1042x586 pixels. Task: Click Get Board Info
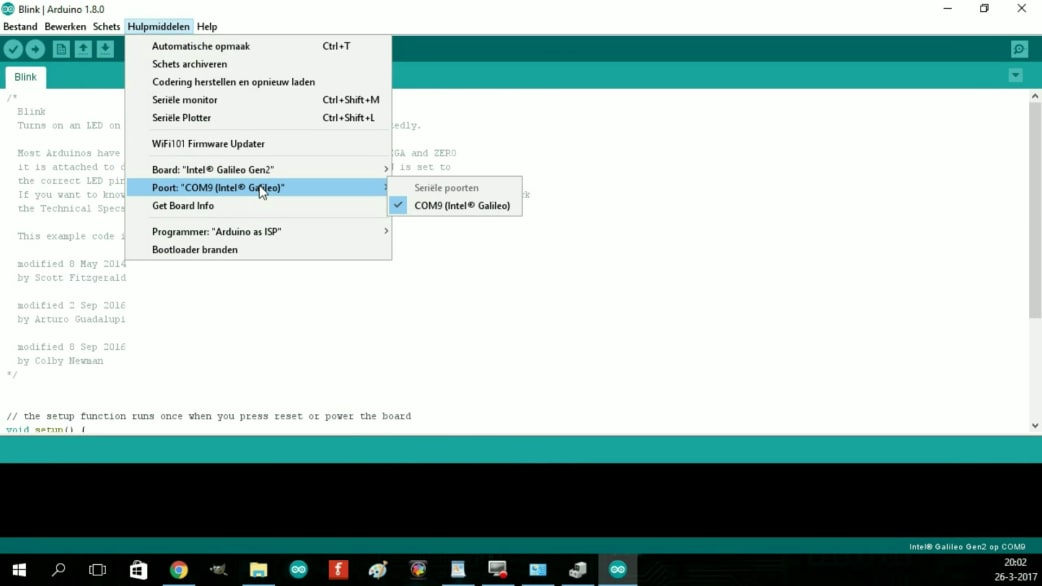pyautogui.click(x=259, y=205)
